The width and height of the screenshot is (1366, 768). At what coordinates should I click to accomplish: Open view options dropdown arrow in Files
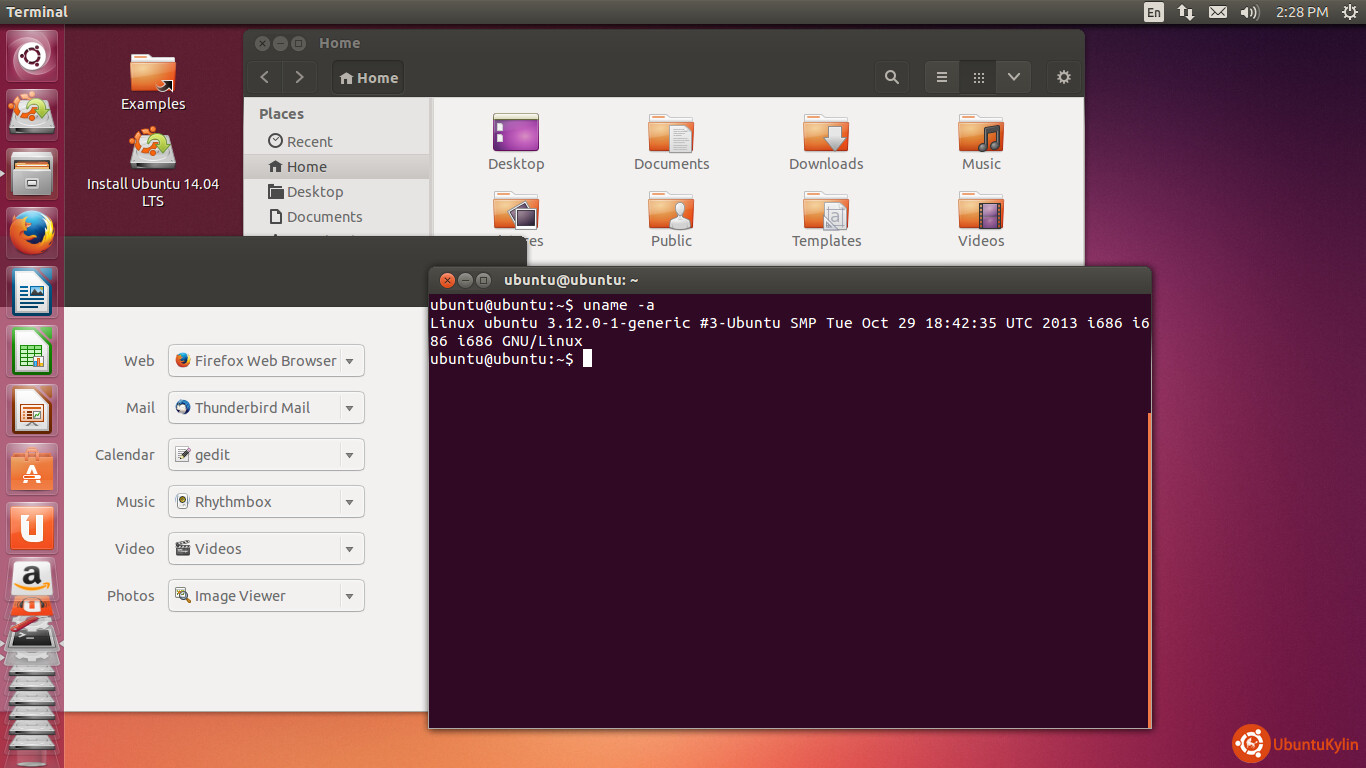click(1014, 77)
